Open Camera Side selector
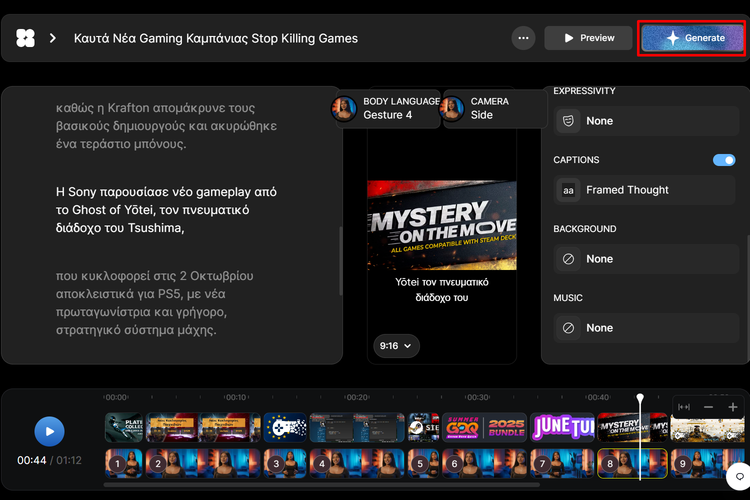The height and width of the screenshot is (500, 750). tap(495, 108)
